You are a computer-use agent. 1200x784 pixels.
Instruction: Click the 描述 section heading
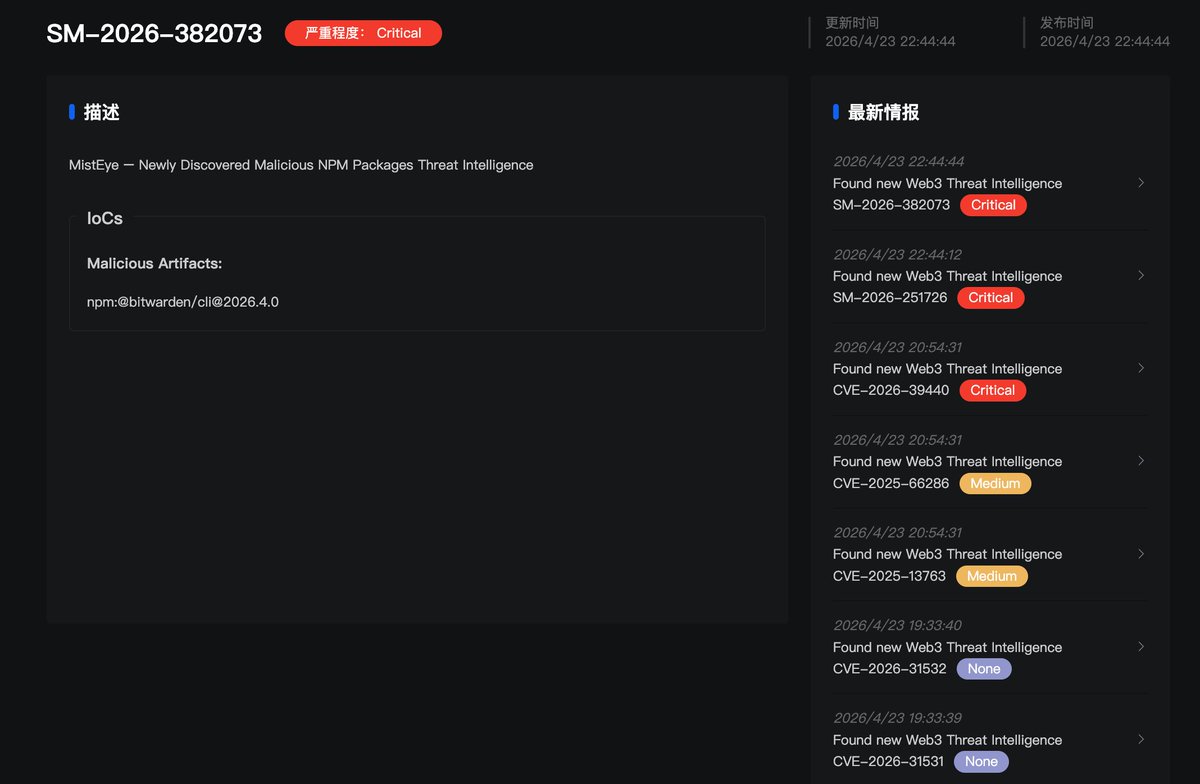point(102,112)
